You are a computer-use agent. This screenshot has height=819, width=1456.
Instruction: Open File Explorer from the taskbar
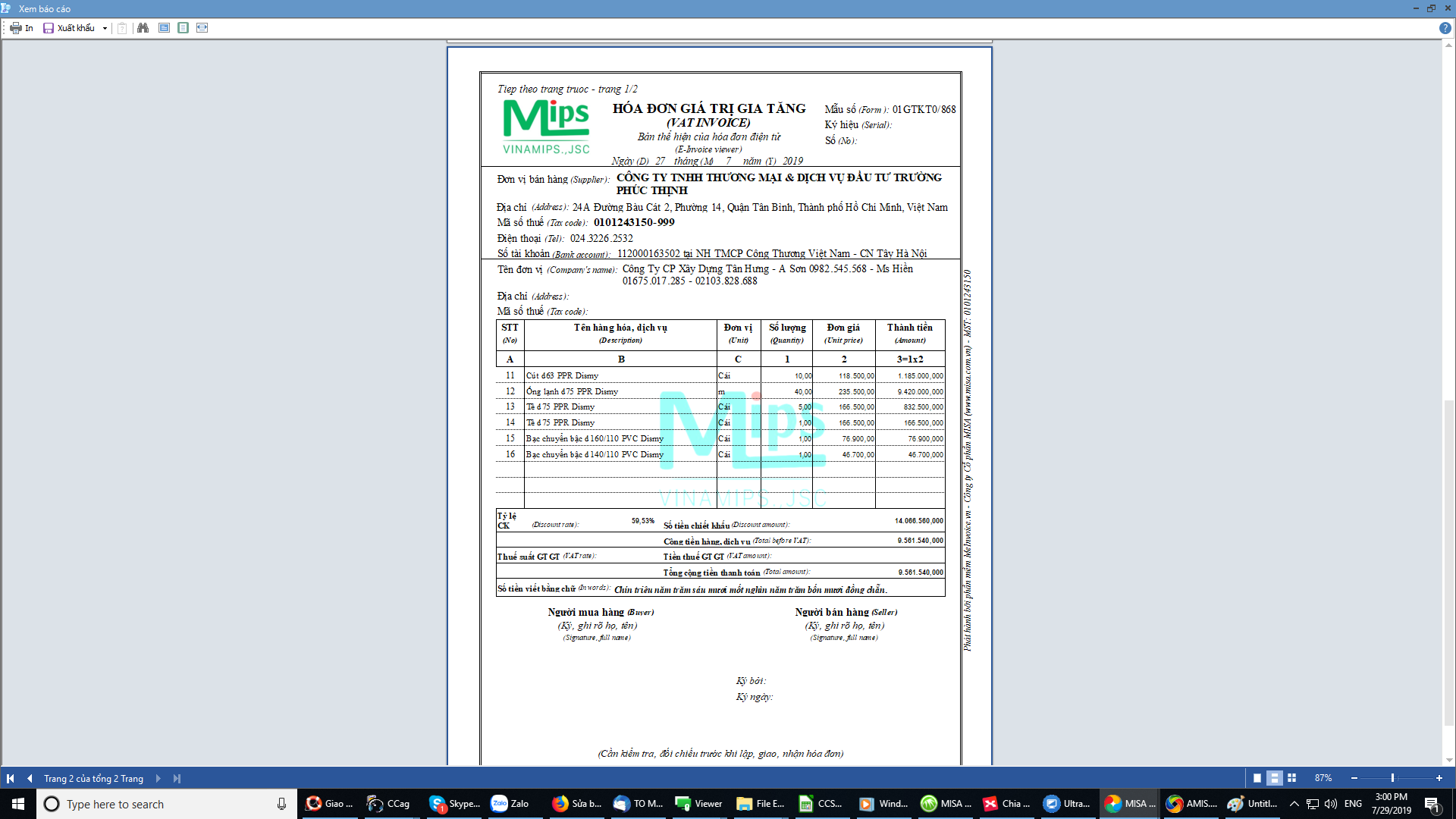[x=761, y=804]
